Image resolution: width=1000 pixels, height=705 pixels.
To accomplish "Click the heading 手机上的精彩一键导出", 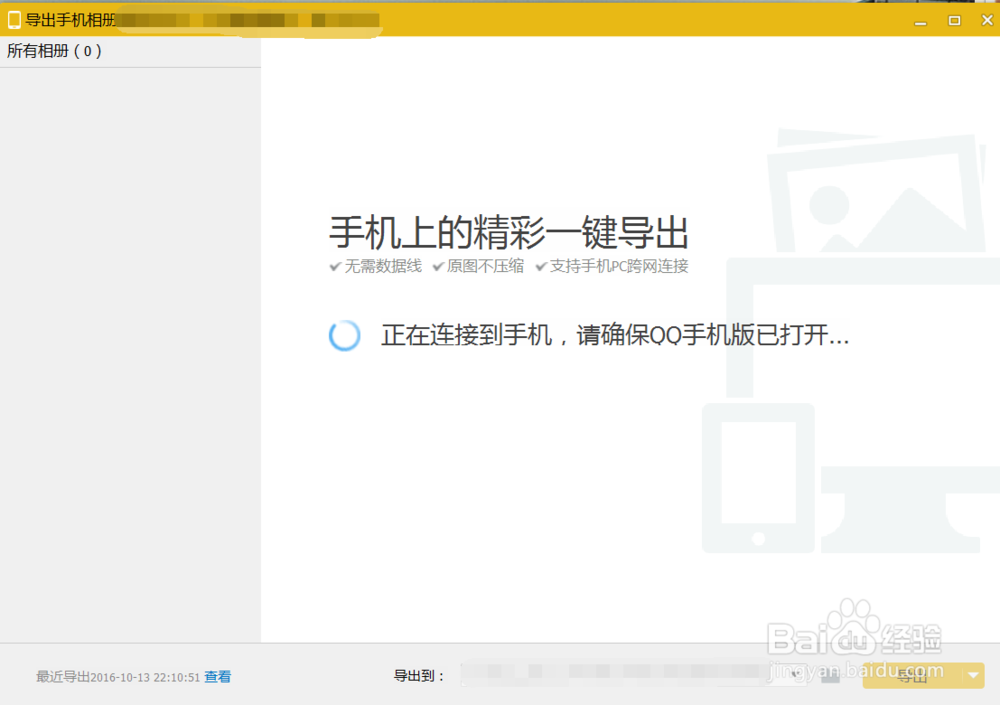I will (508, 232).
